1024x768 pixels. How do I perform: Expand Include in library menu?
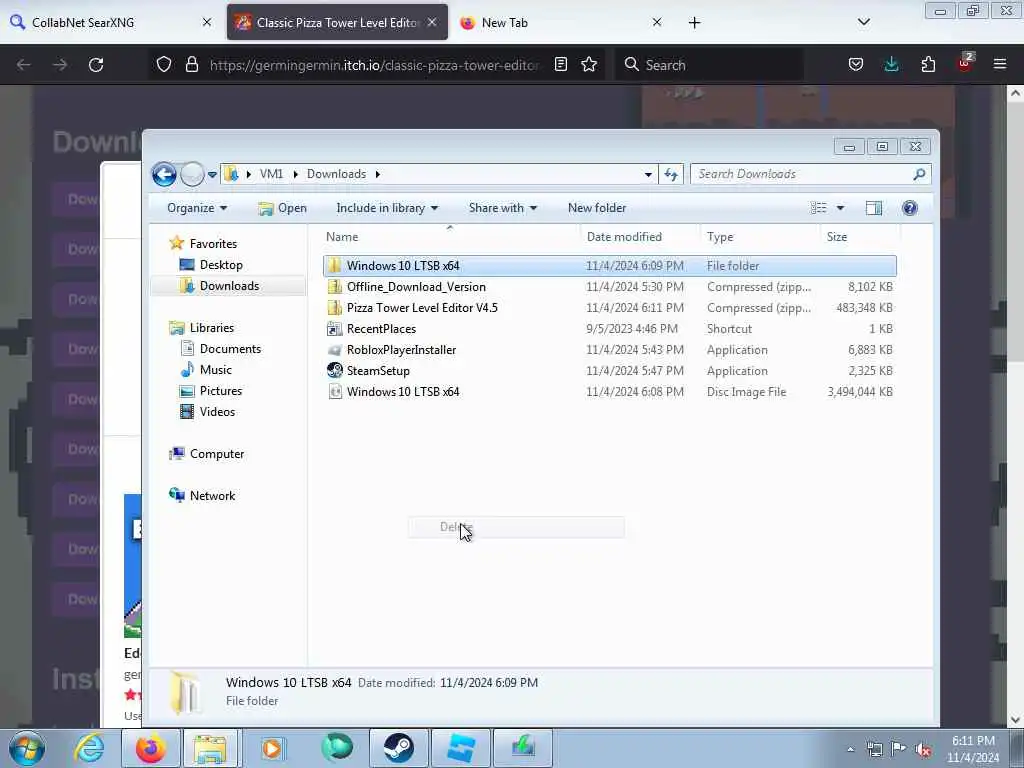[x=387, y=208]
